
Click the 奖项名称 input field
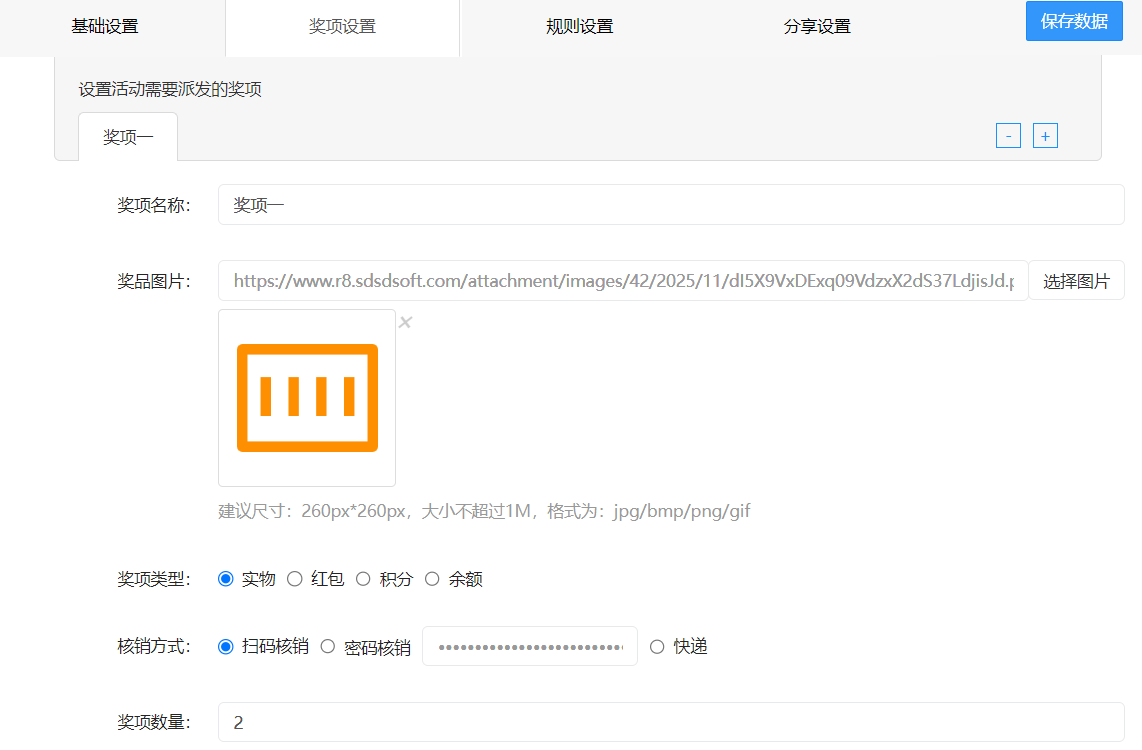click(670, 205)
